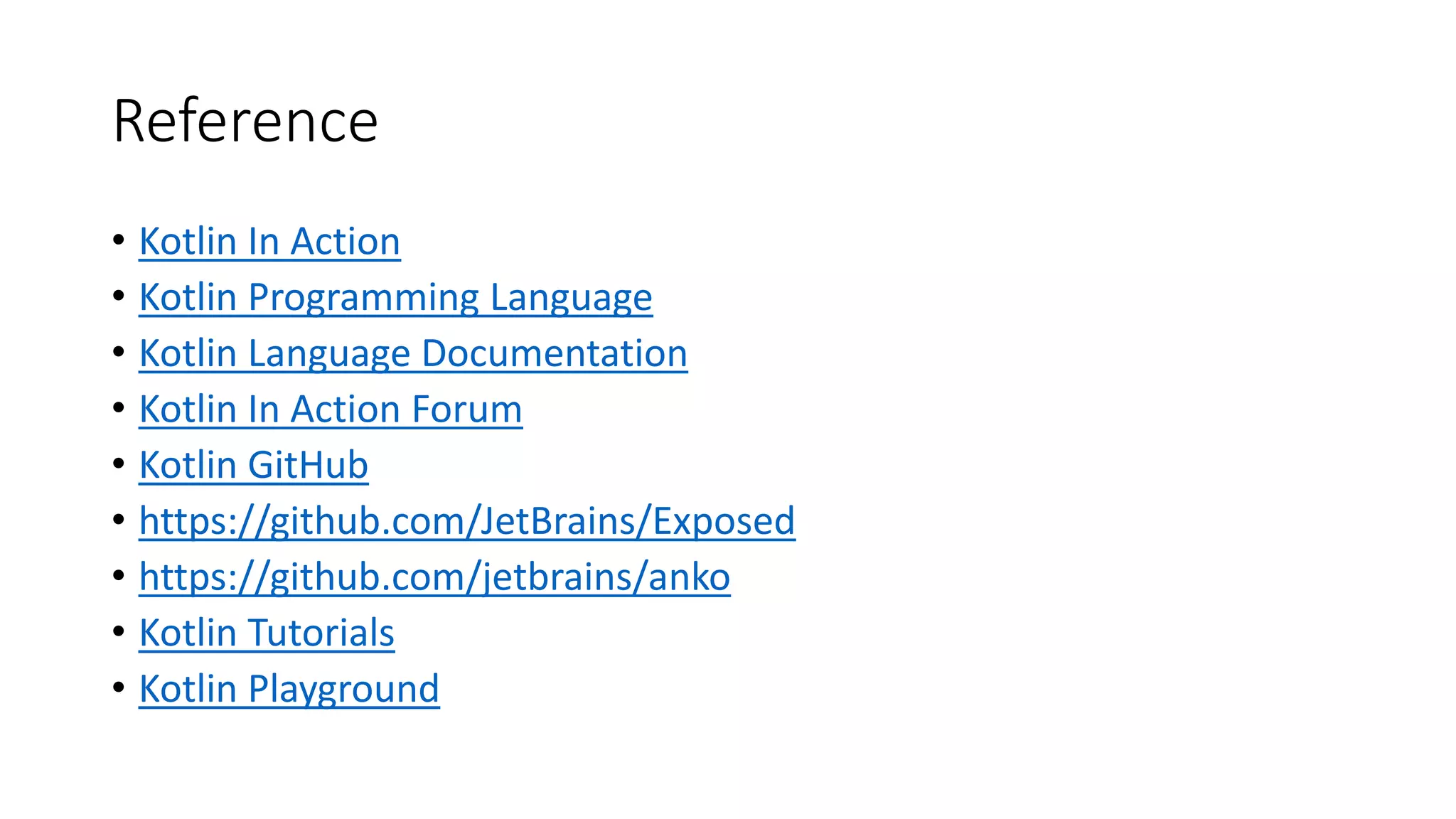
Task: Open the Kotlin Tutorials link
Action: click(x=267, y=633)
